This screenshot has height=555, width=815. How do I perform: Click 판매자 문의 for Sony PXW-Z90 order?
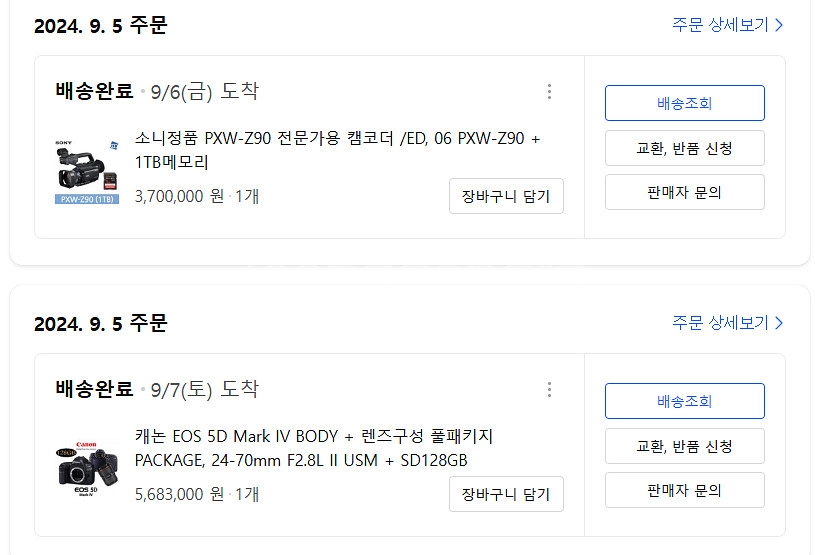685,192
